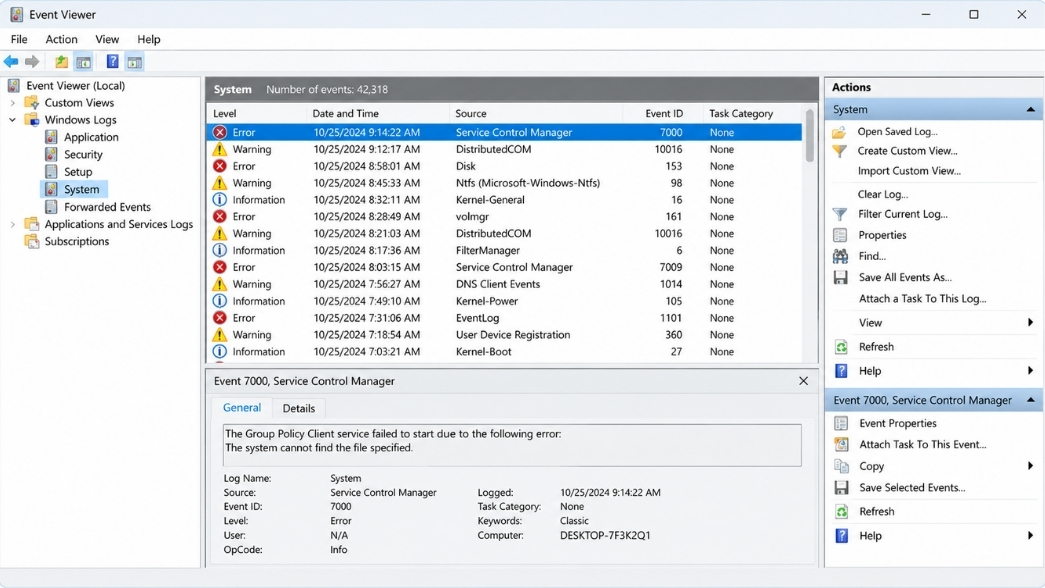The width and height of the screenshot is (1045, 588).
Task: Click the Save Selected Events disk icon
Action: coord(841,487)
